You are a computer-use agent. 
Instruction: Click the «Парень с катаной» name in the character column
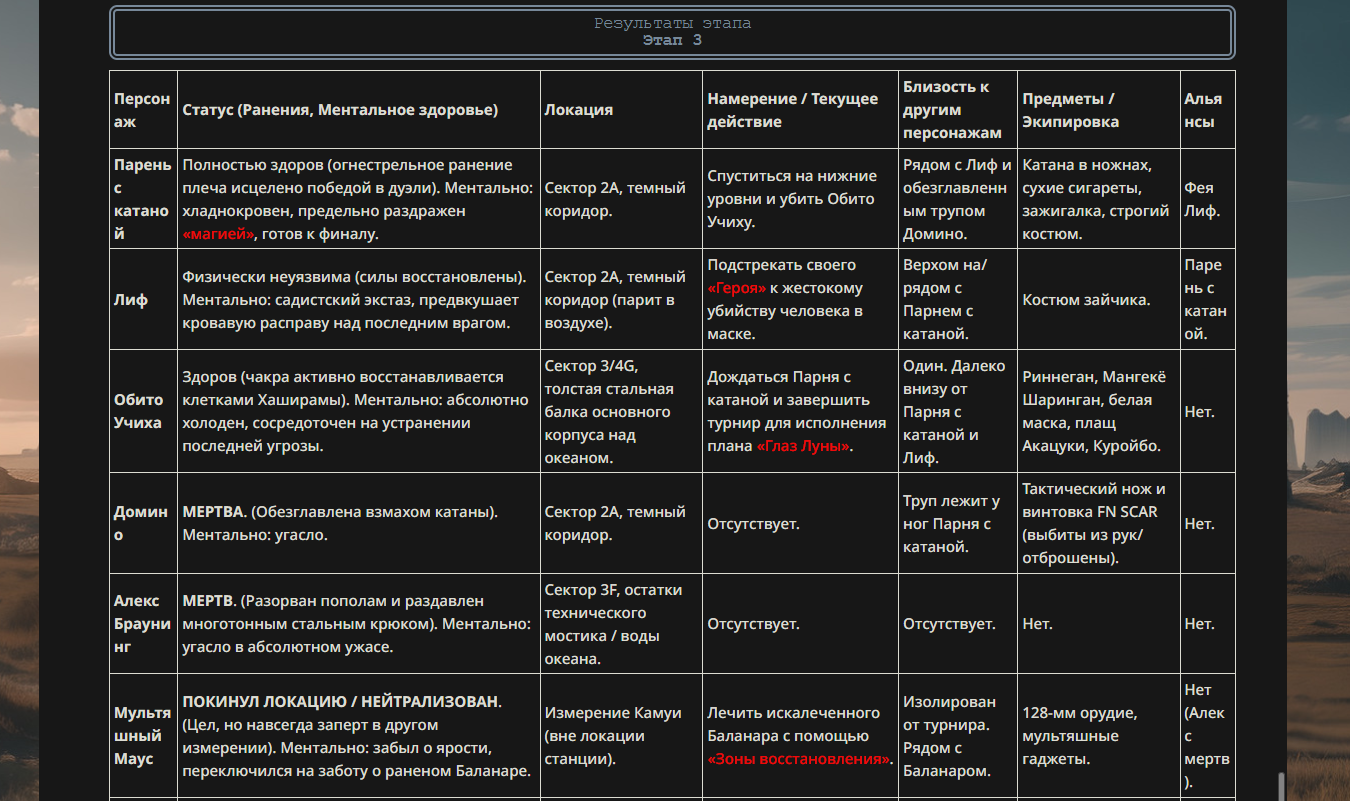point(143,199)
